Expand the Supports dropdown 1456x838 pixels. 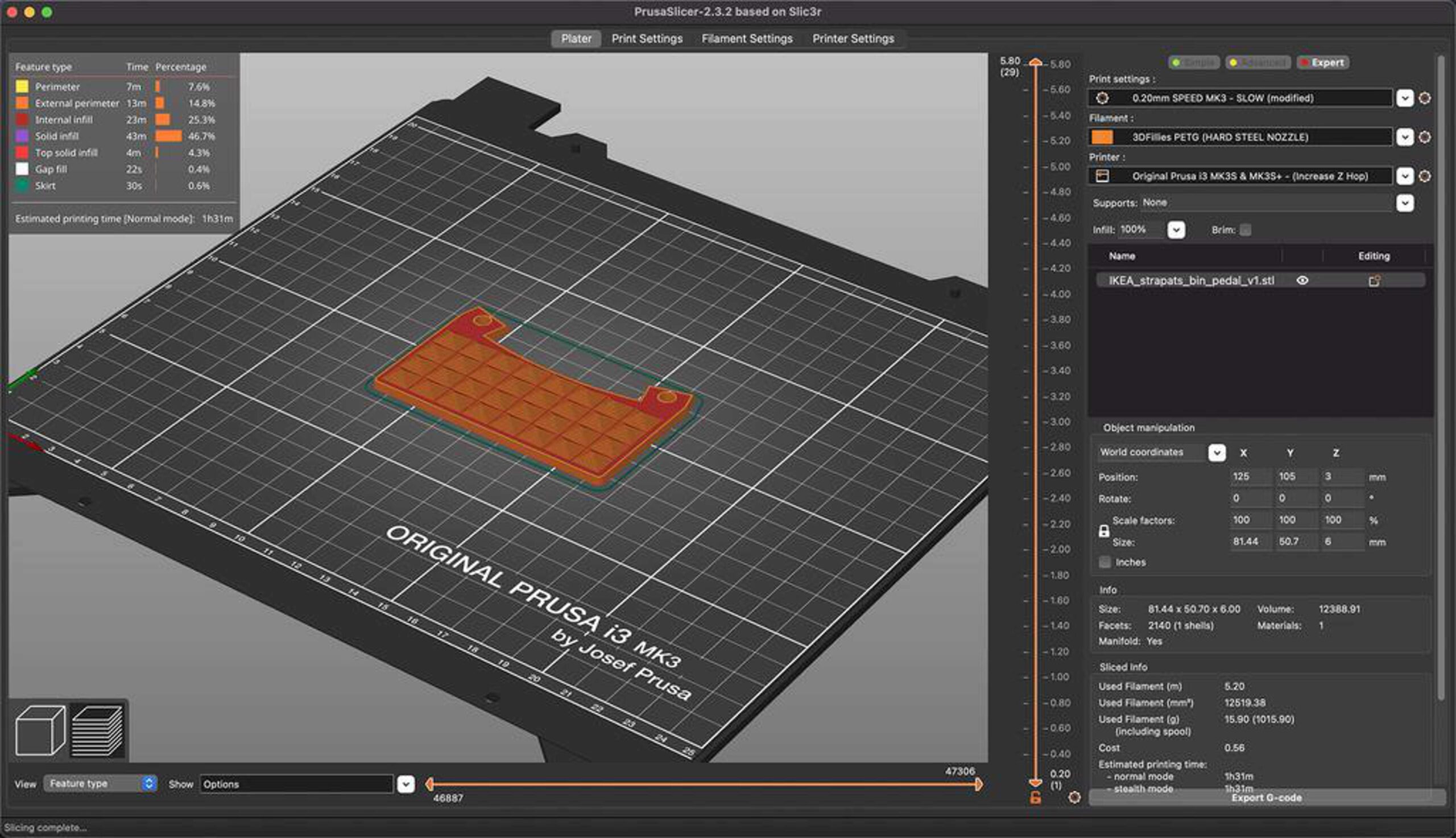click(x=1405, y=203)
